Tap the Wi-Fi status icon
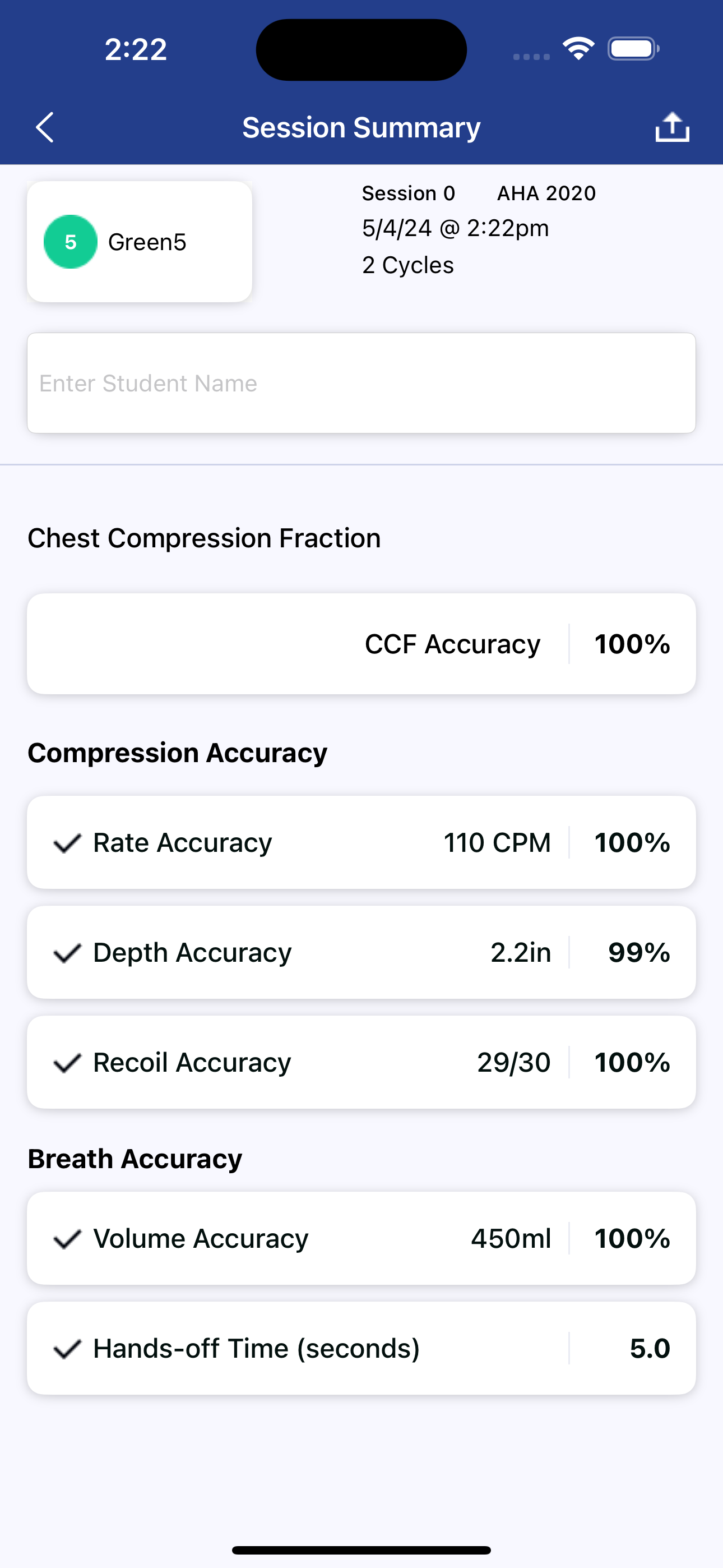This screenshot has width=723, height=1568. 578,49
